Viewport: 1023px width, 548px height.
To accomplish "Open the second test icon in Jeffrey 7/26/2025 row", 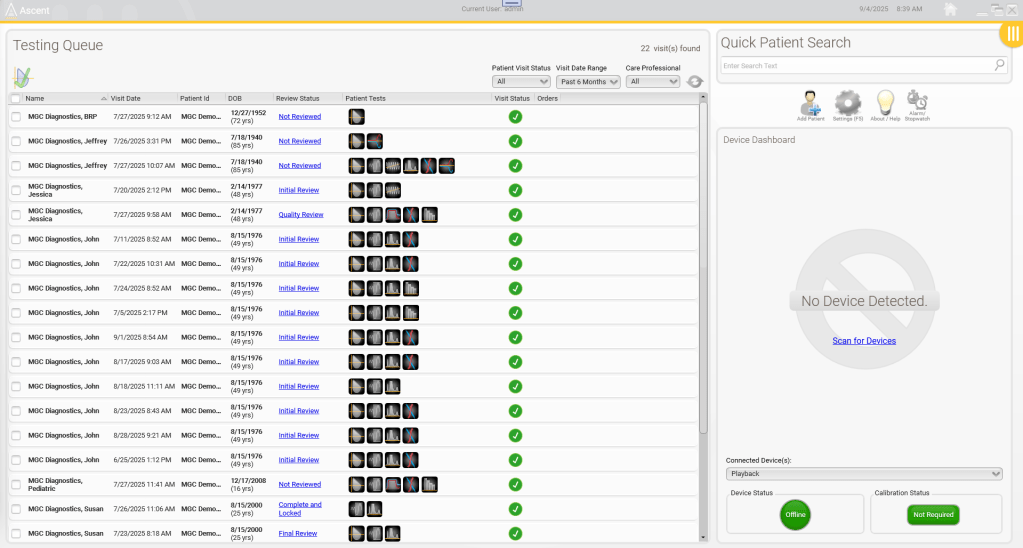I will [374, 141].
